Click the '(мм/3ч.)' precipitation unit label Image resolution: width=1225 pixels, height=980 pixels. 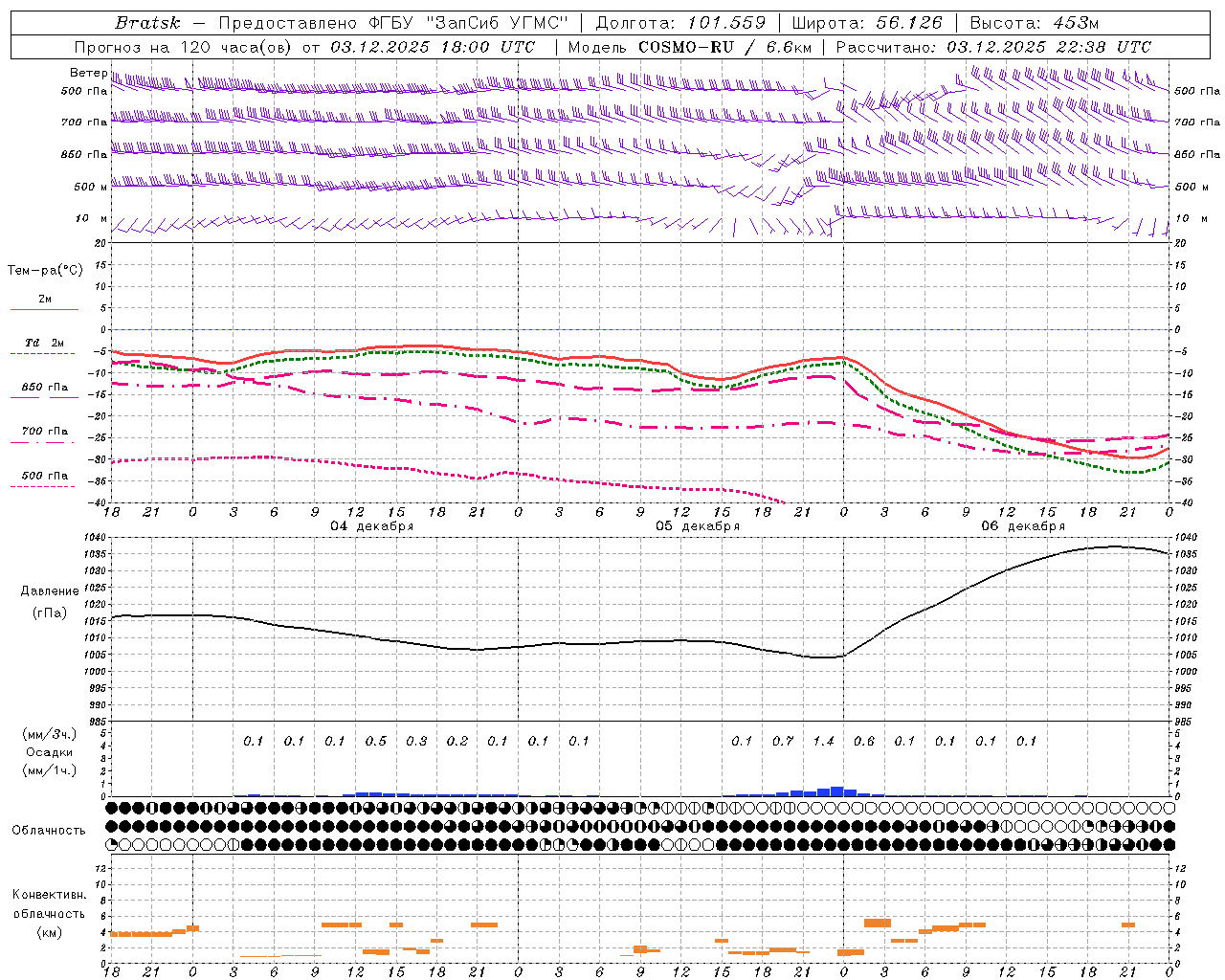pyautogui.click(x=50, y=734)
